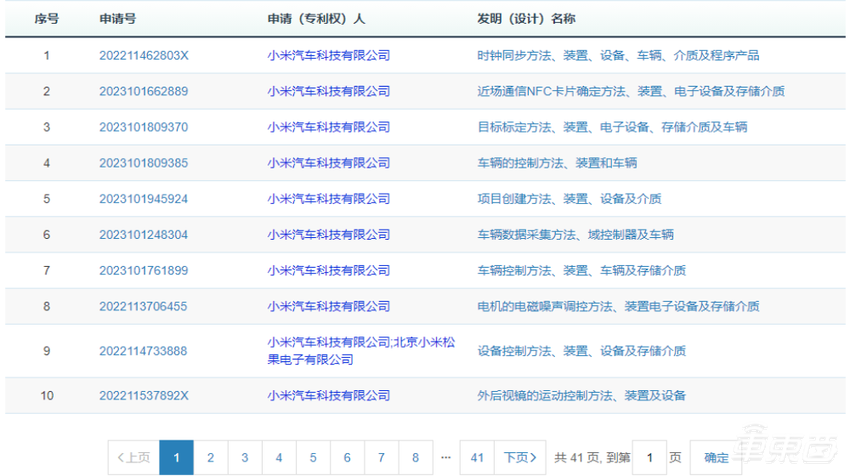Go to next page with 下页 button
Screen dimensions: 850x476
[x=521, y=458]
